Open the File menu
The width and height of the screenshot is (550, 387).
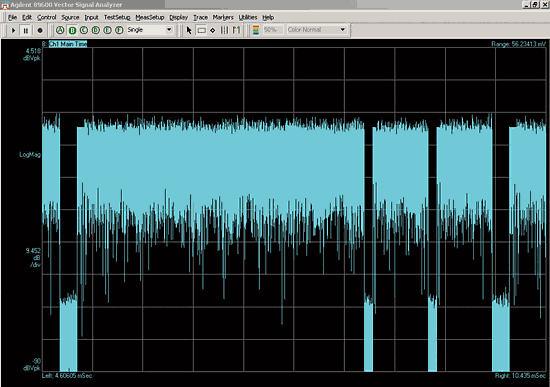[12, 17]
